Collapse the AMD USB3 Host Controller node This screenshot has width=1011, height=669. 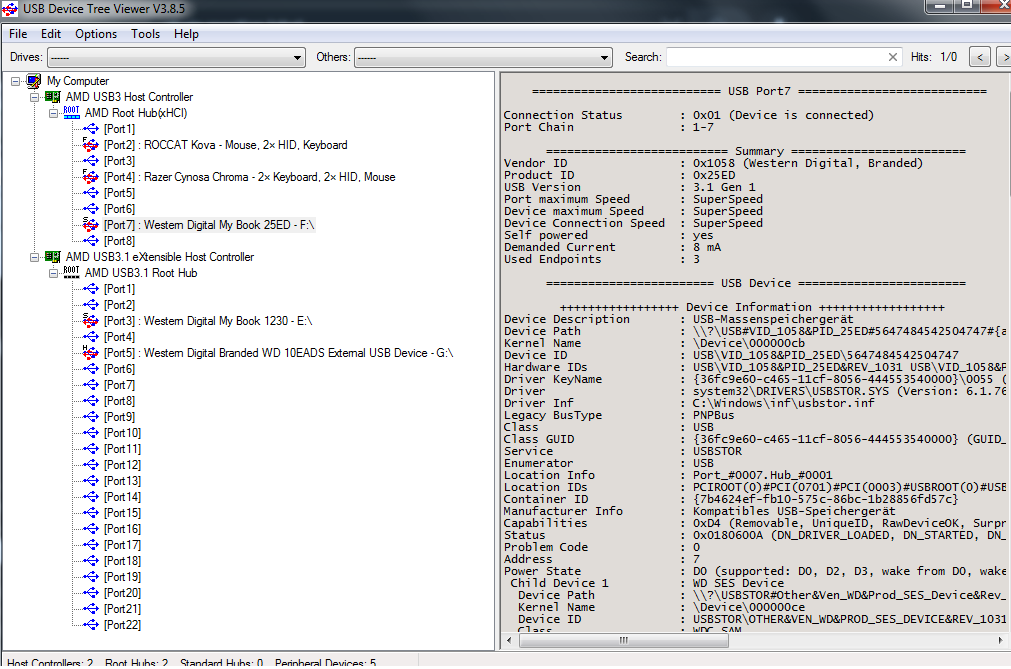point(34,97)
